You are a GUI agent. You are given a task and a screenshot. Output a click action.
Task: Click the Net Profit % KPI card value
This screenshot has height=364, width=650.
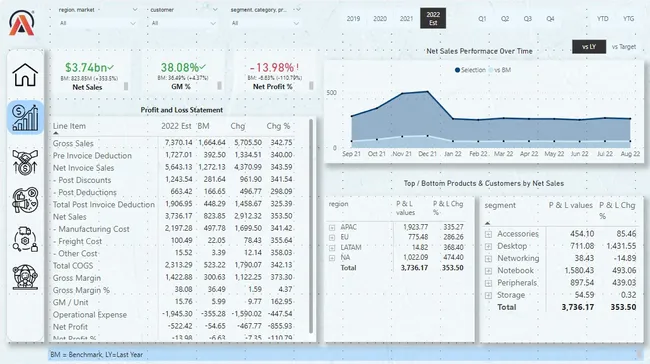[274, 68]
